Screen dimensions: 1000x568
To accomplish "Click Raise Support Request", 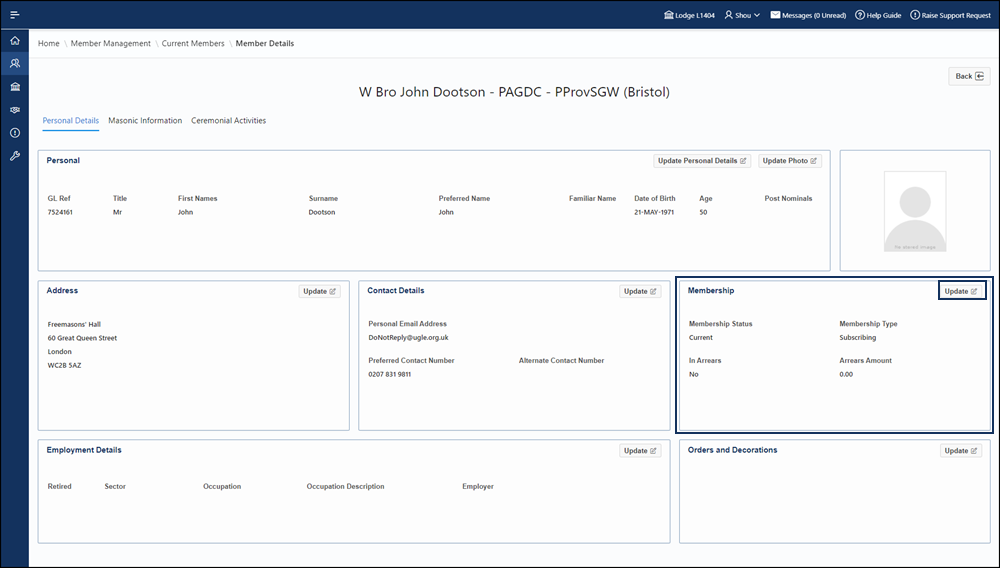I will pos(950,15).
